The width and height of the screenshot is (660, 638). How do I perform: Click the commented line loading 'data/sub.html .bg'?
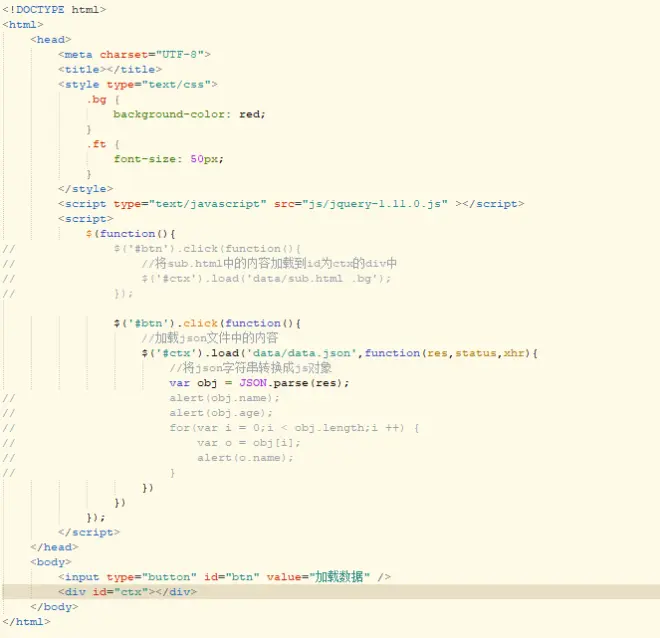(266, 279)
